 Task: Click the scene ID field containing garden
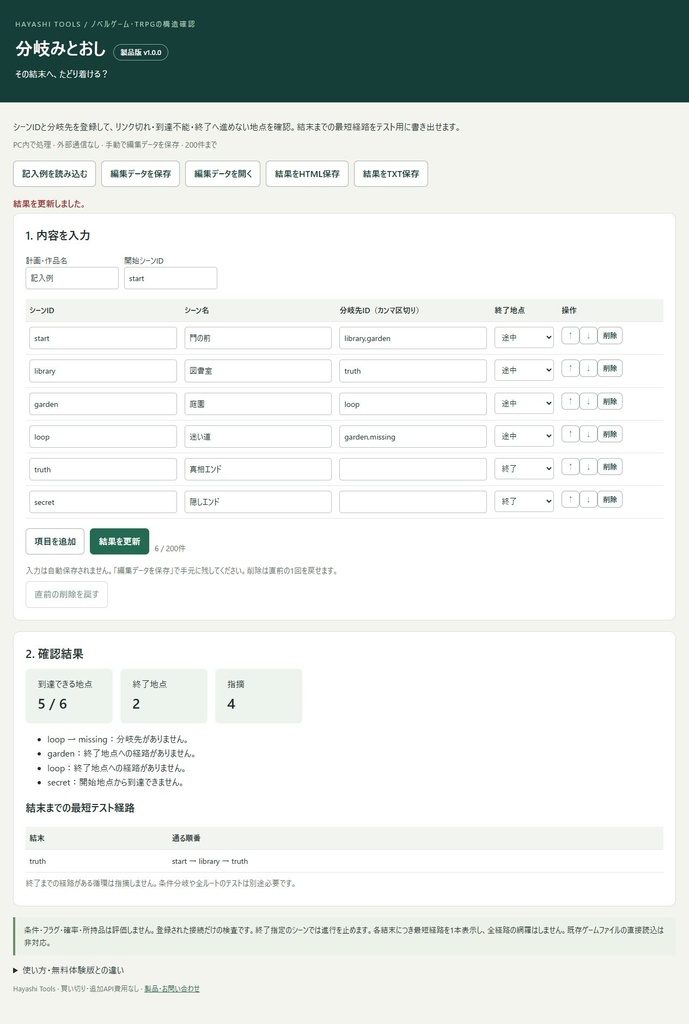pyautogui.click(x=103, y=404)
